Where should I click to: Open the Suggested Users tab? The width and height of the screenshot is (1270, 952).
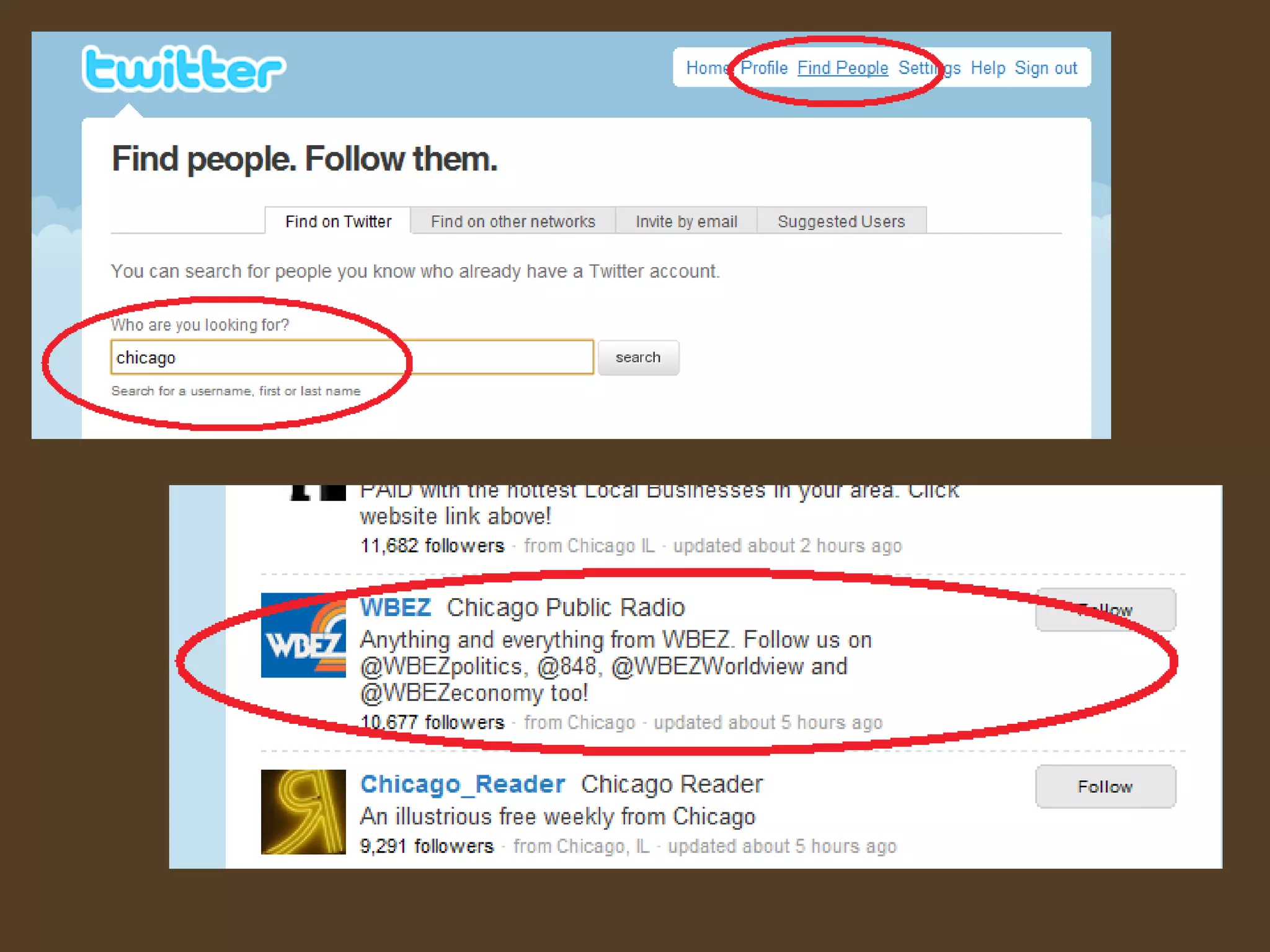841,221
